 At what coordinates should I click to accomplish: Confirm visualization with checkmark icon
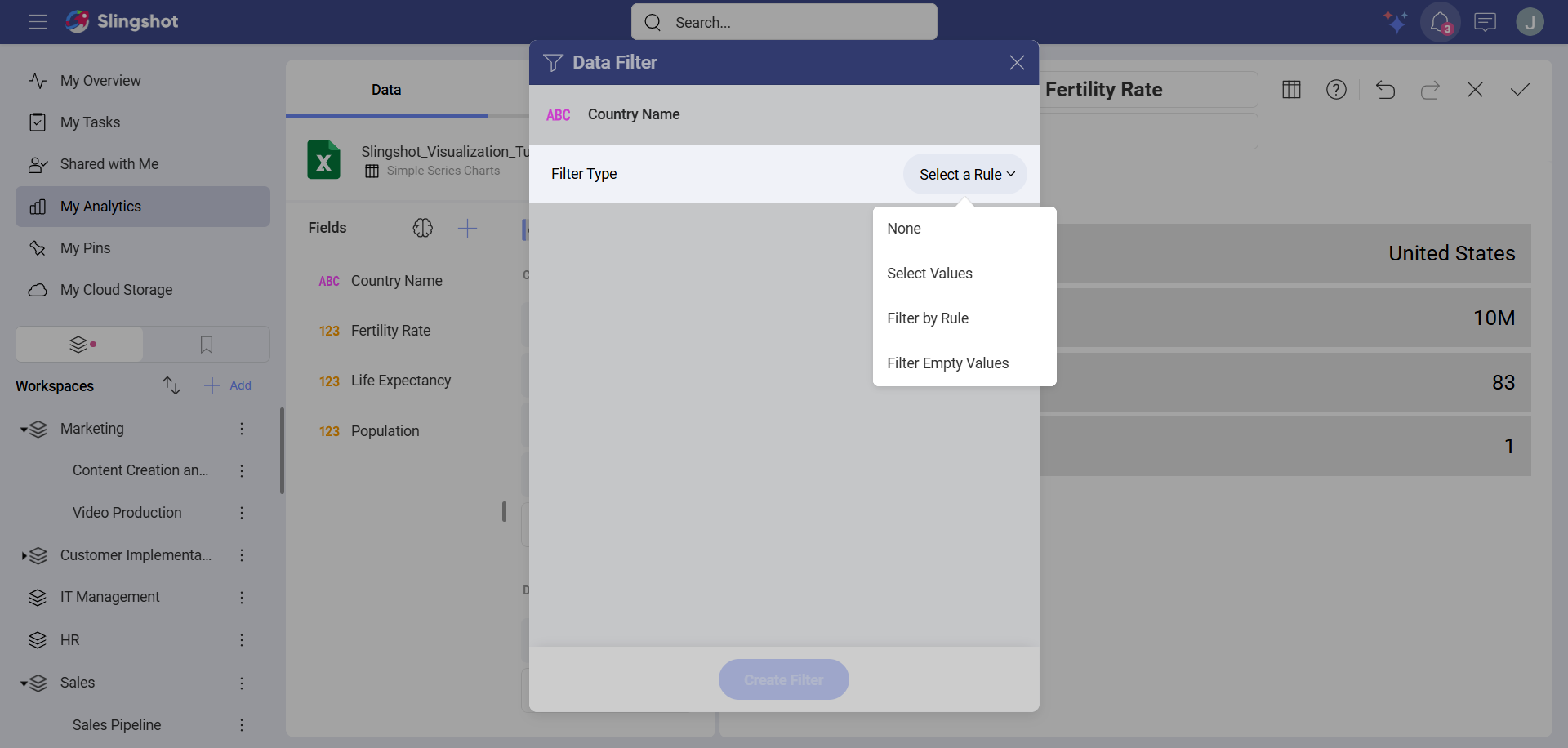click(x=1520, y=90)
